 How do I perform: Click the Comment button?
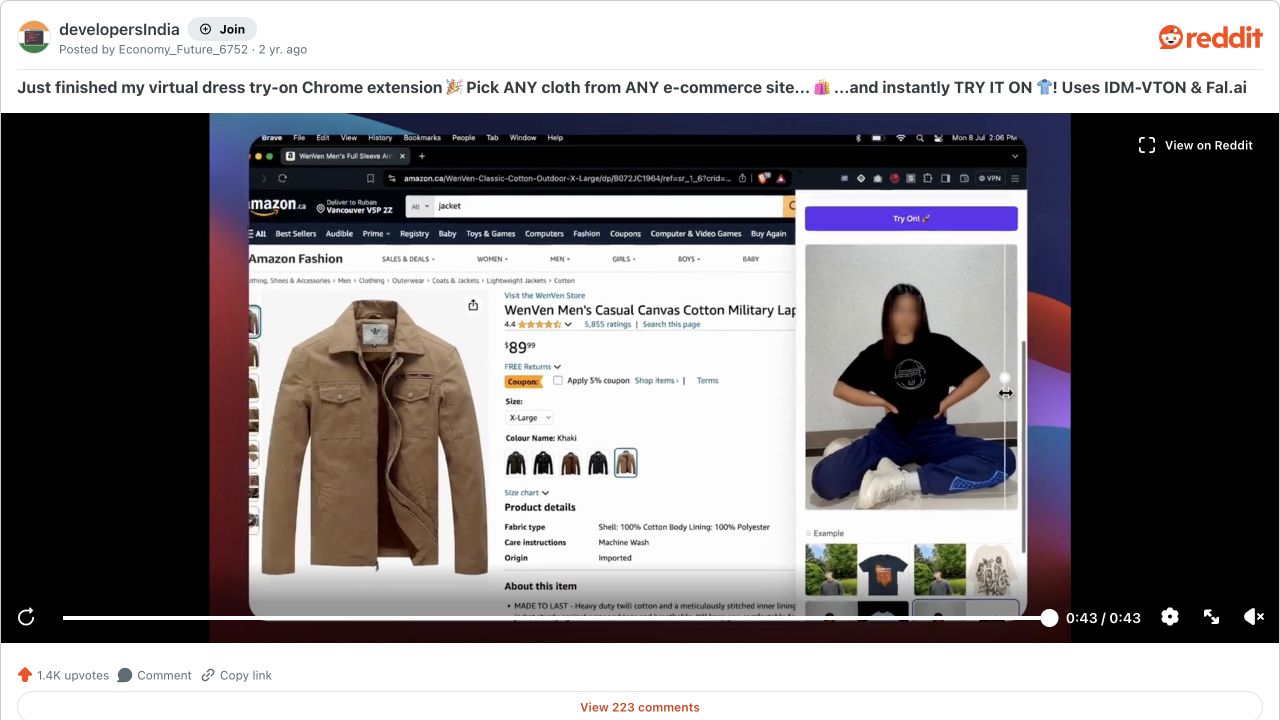coord(154,675)
